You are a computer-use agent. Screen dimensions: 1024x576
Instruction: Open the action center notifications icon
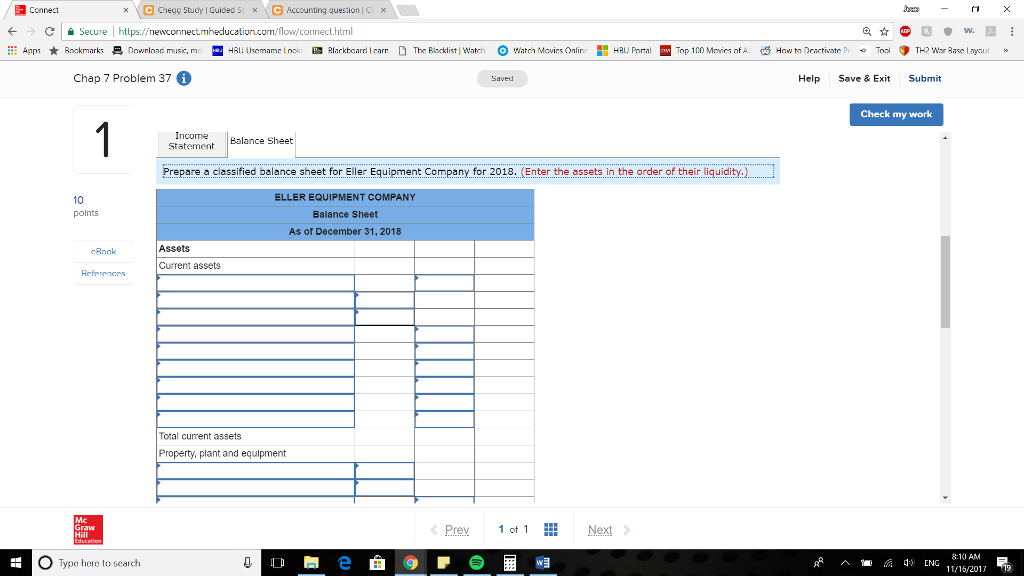(1004, 563)
